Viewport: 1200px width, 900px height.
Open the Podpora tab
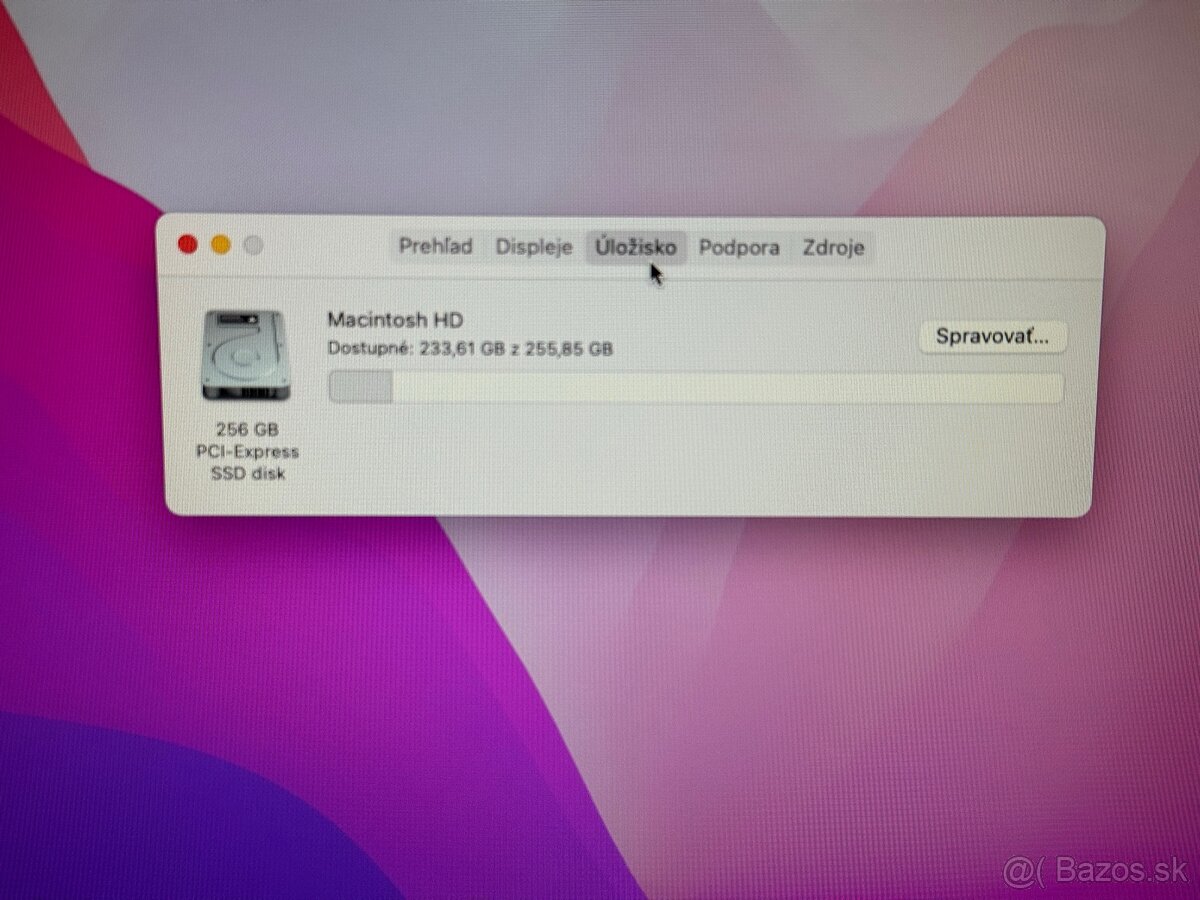coord(739,247)
